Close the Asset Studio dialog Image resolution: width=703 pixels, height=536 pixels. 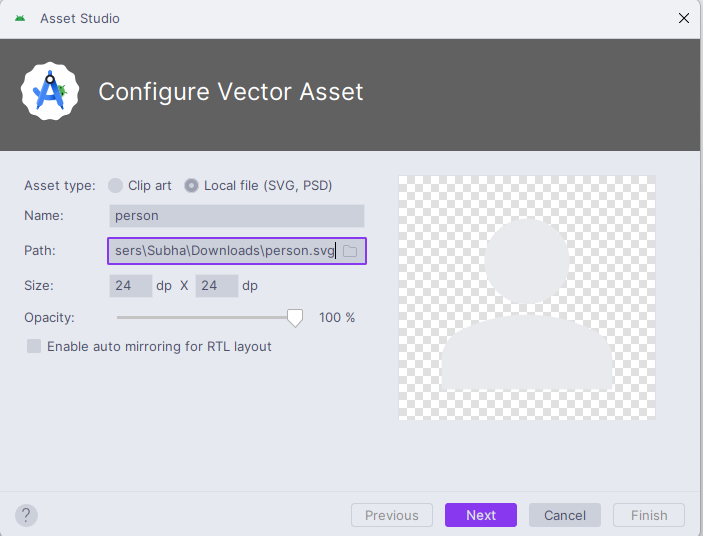pyautogui.click(x=684, y=18)
